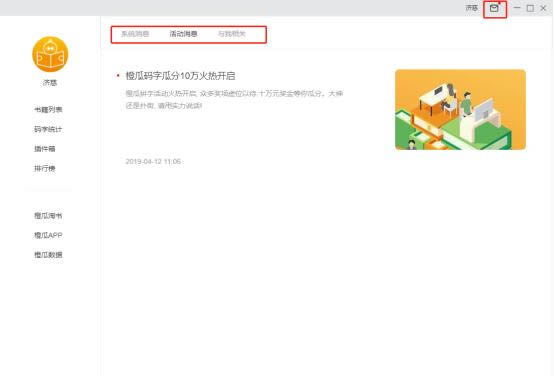Screen dimensions: 554x378
Task: Click the user name below the avatar
Action: pyautogui.click(x=50, y=83)
